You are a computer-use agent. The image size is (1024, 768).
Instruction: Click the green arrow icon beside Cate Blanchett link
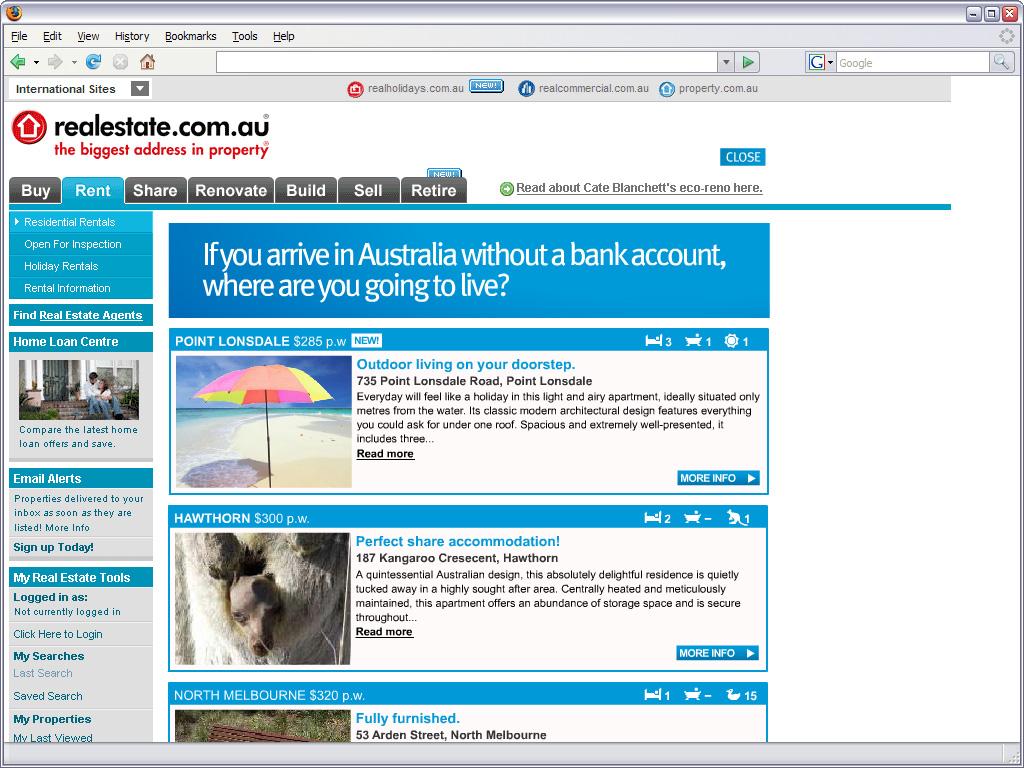pyautogui.click(x=507, y=189)
